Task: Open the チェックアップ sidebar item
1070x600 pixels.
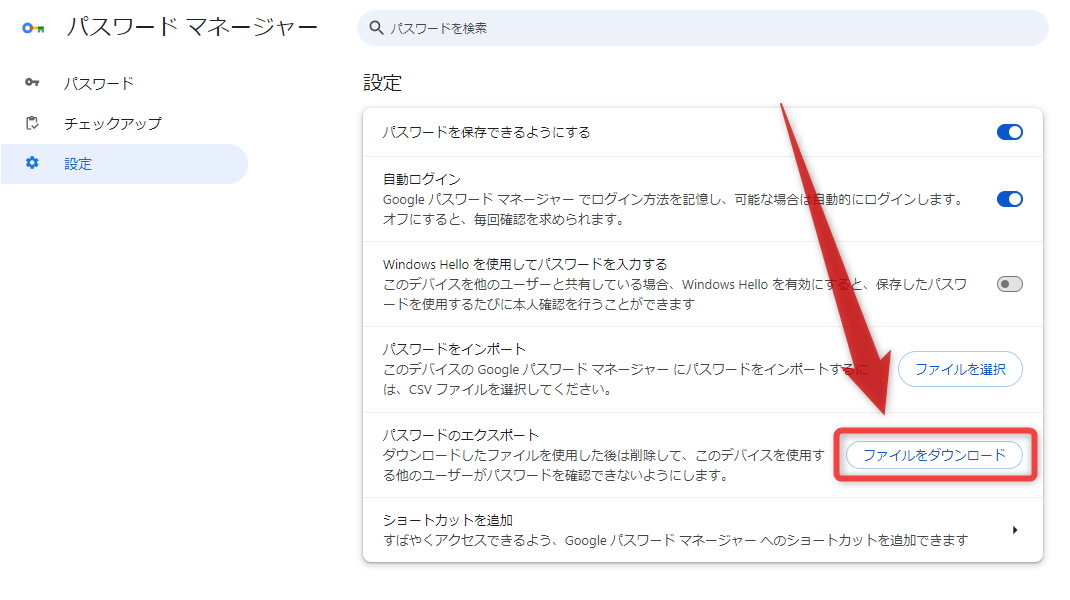Action: click(x=124, y=124)
